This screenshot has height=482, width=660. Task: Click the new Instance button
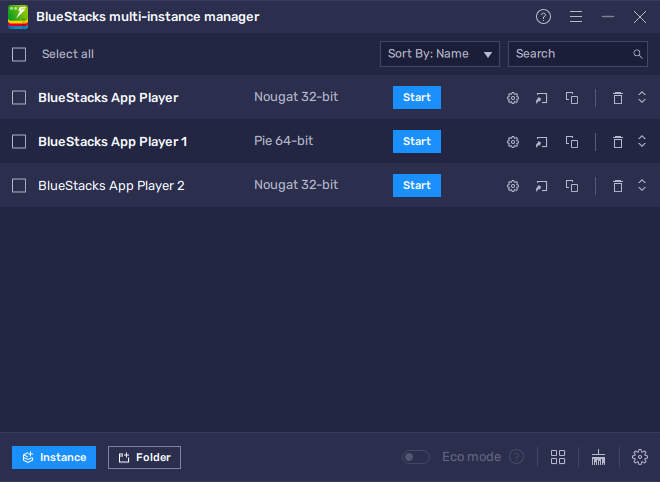coord(54,458)
